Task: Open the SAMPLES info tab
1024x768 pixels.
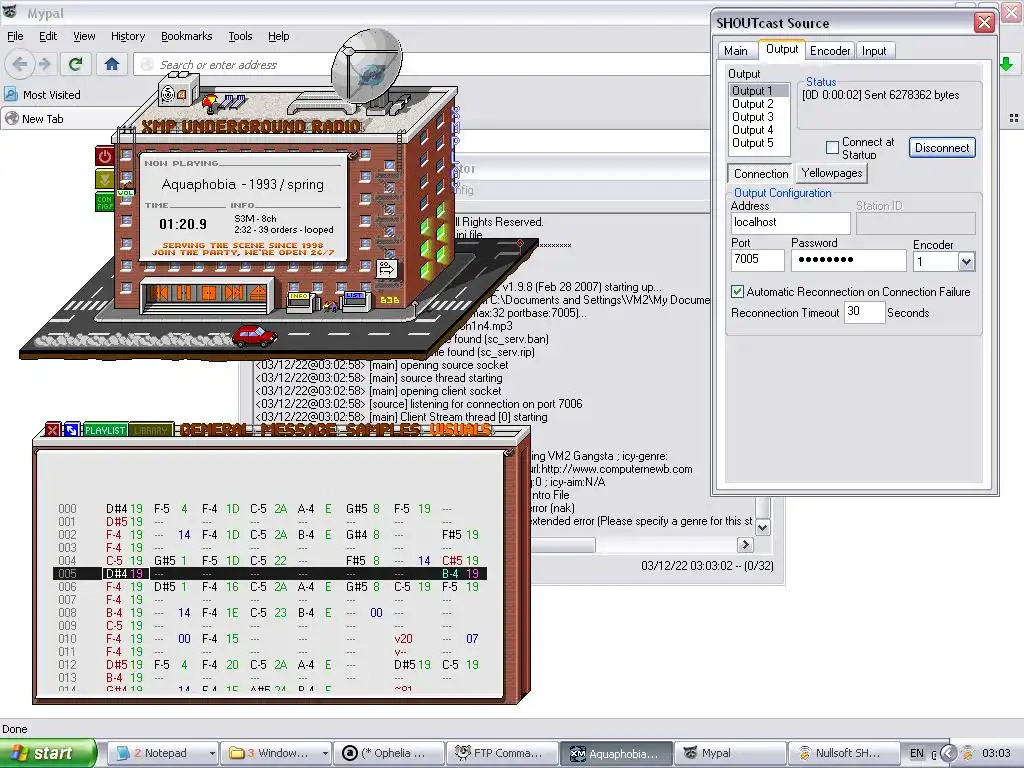Action: 384,430
